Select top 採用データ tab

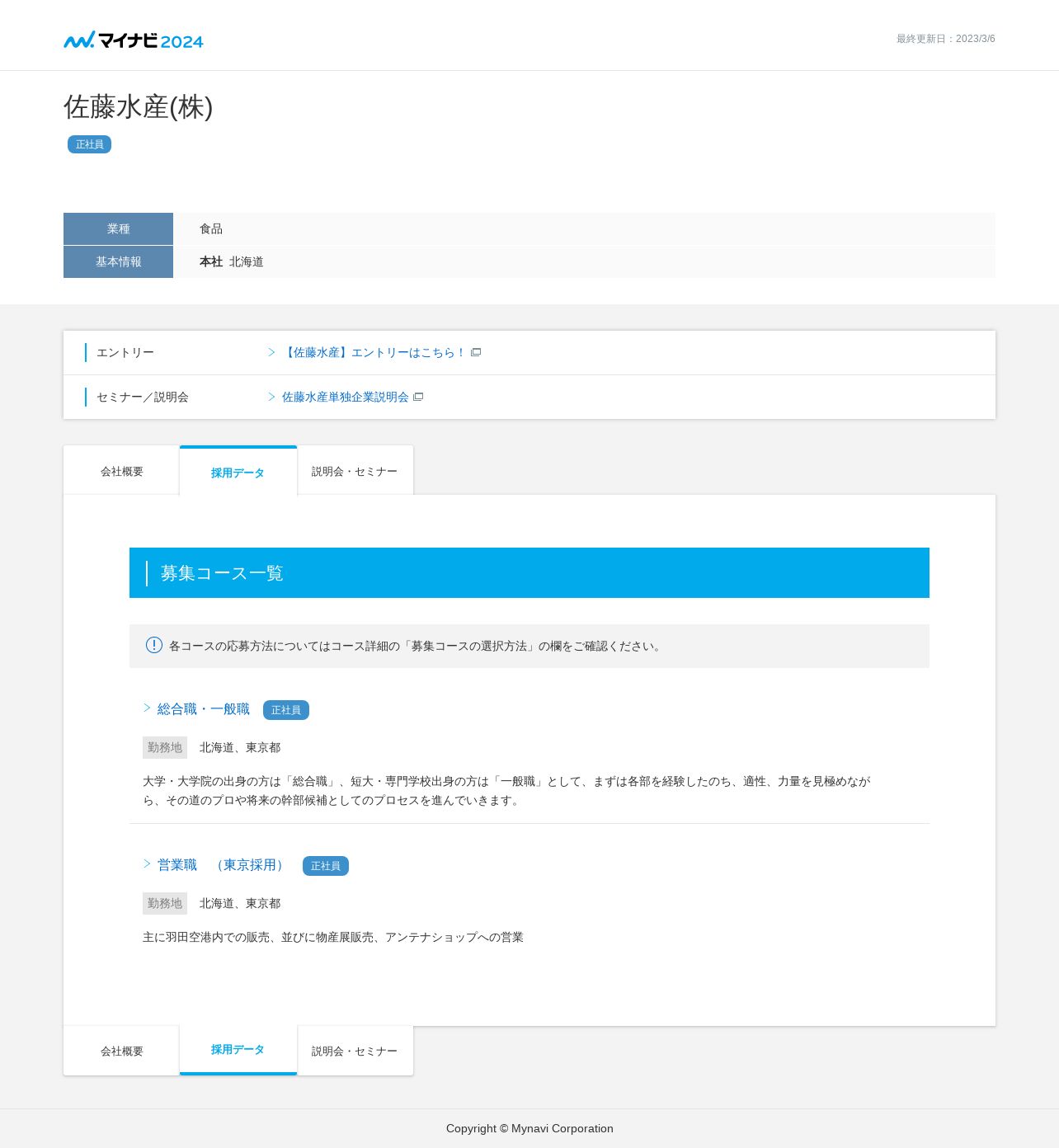[238, 472]
